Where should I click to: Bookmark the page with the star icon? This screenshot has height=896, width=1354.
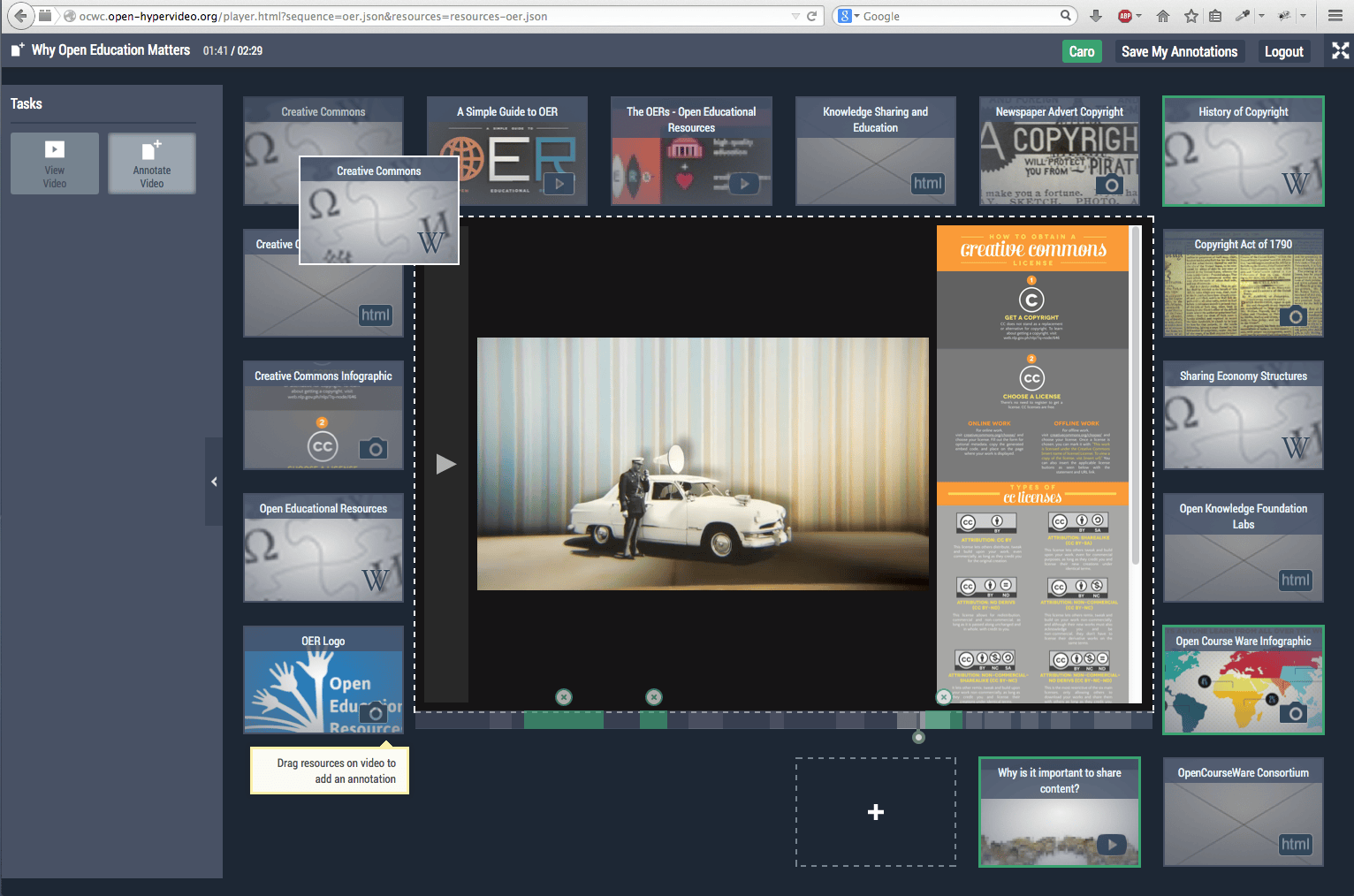coord(1190,16)
